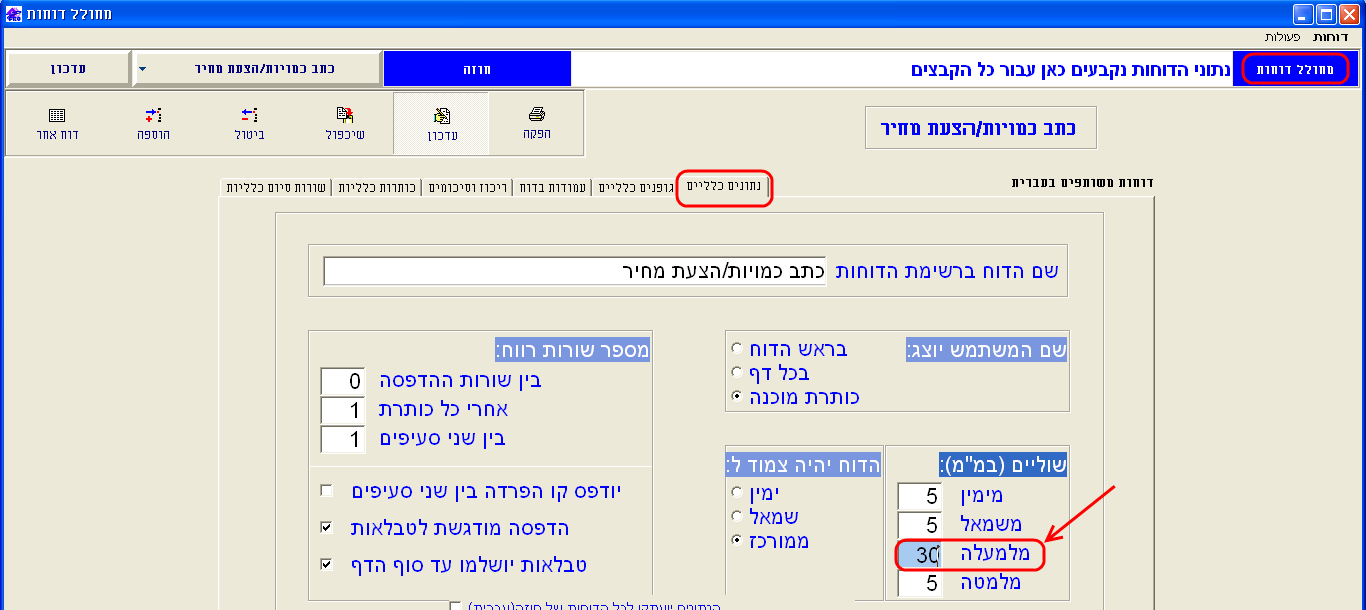The width and height of the screenshot is (1366, 610).
Task: Click the הוספה add icon
Action: point(153,114)
